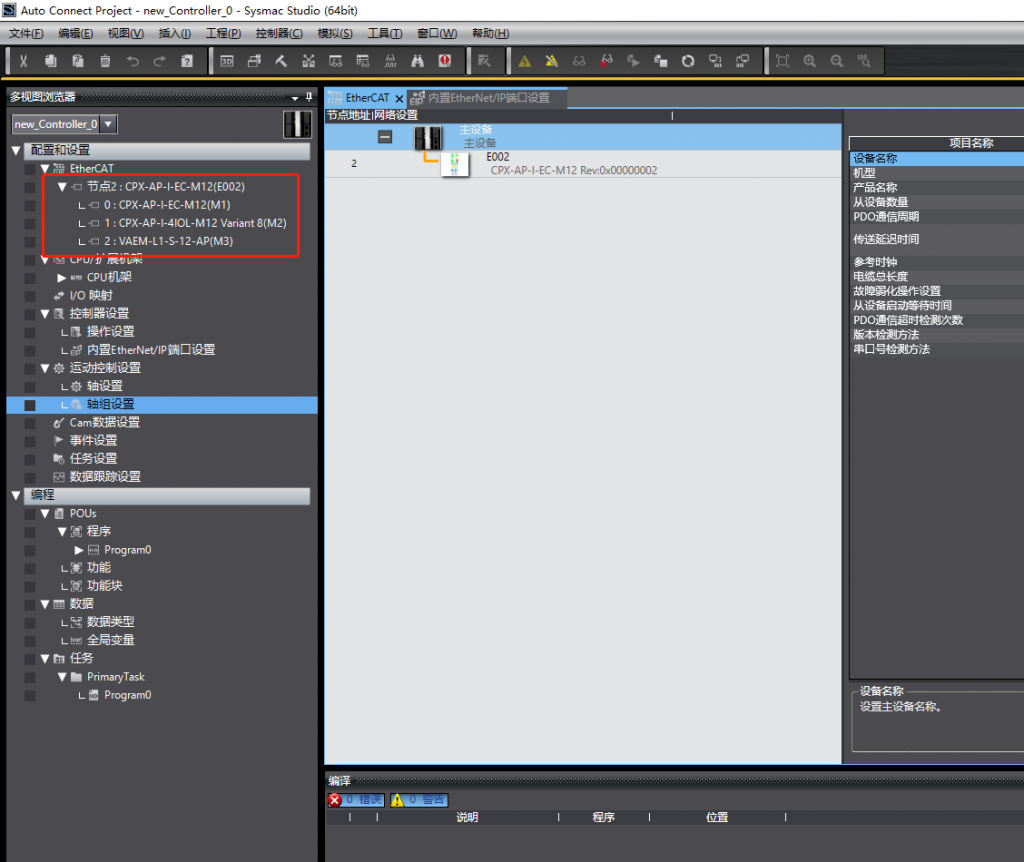Click the glasses monitor icon
Screen dimensions: 1024x862
[579, 61]
